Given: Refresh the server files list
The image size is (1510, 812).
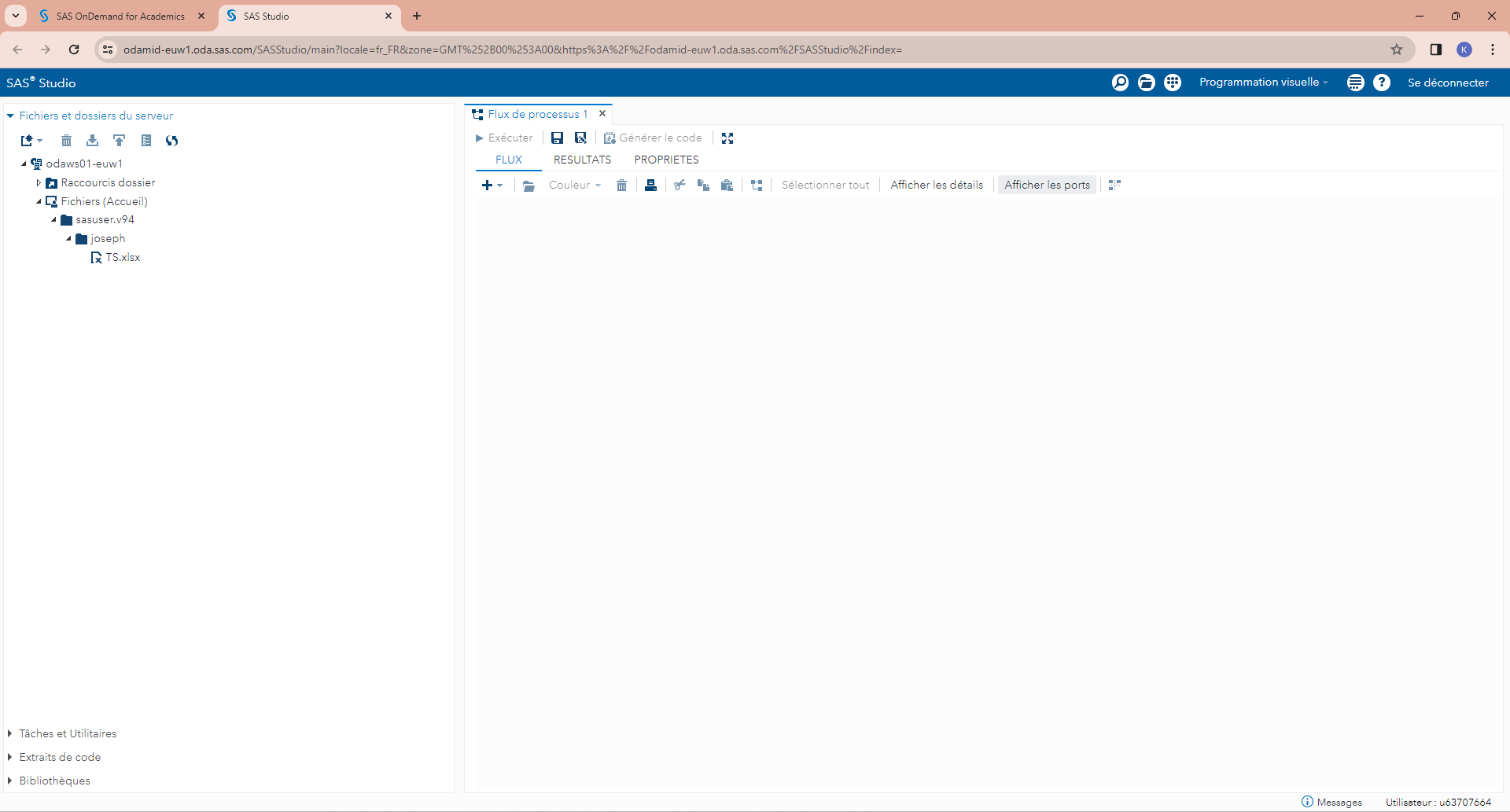Looking at the screenshot, I should tap(172, 141).
